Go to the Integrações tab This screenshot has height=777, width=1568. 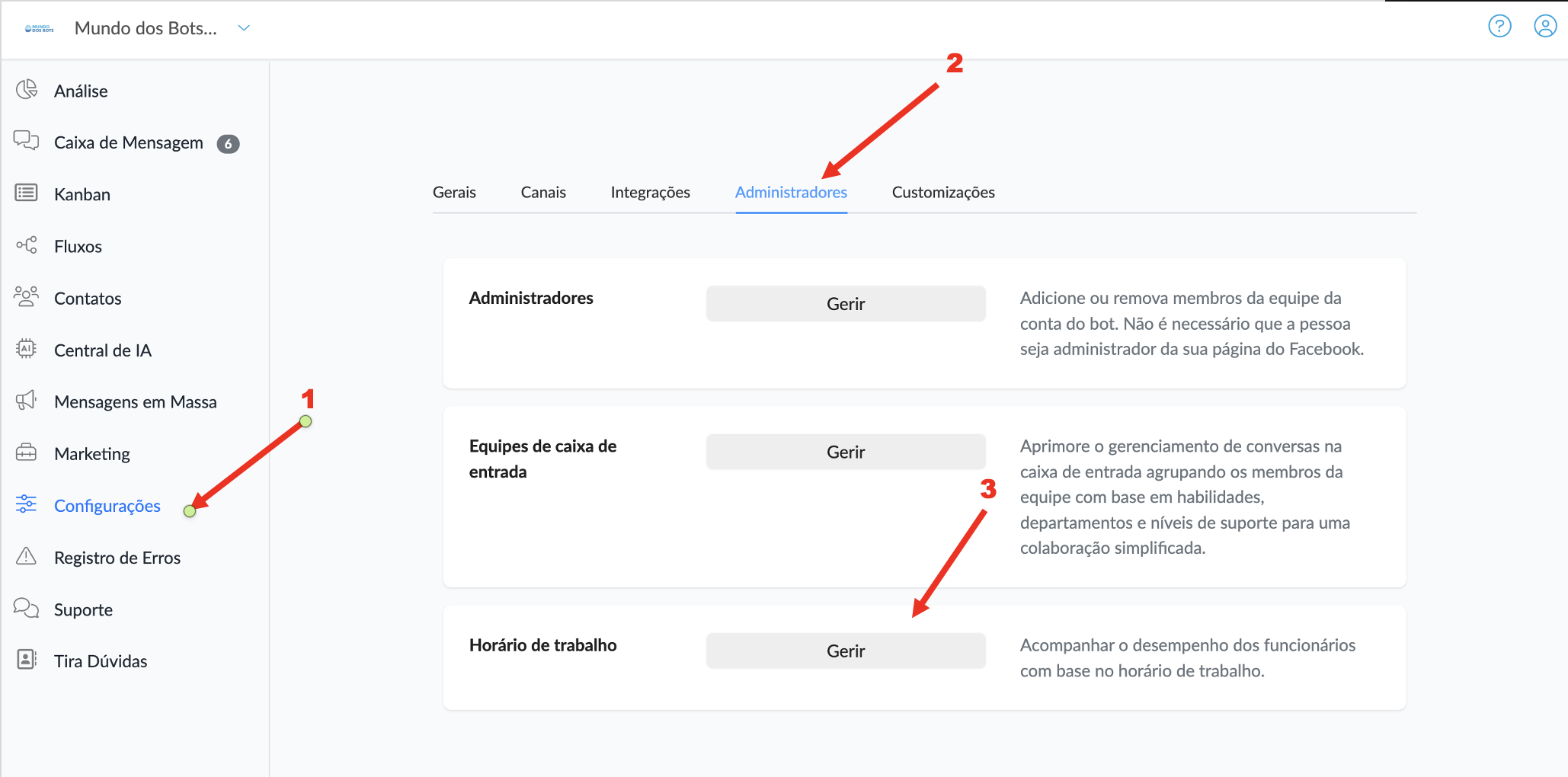[650, 193]
